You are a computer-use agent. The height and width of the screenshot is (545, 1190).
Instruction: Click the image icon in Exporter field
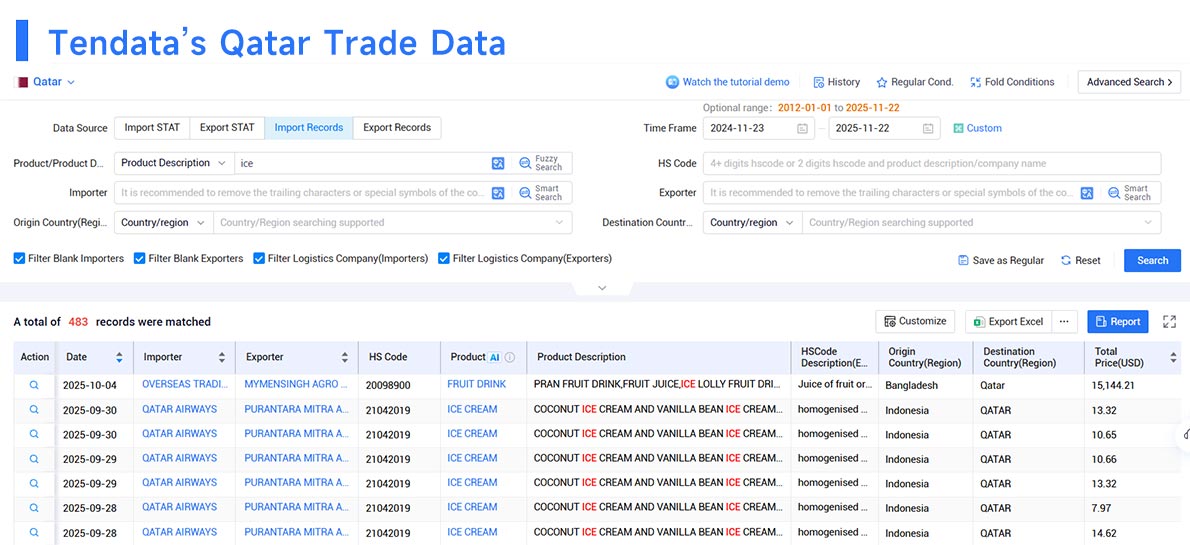point(1087,193)
